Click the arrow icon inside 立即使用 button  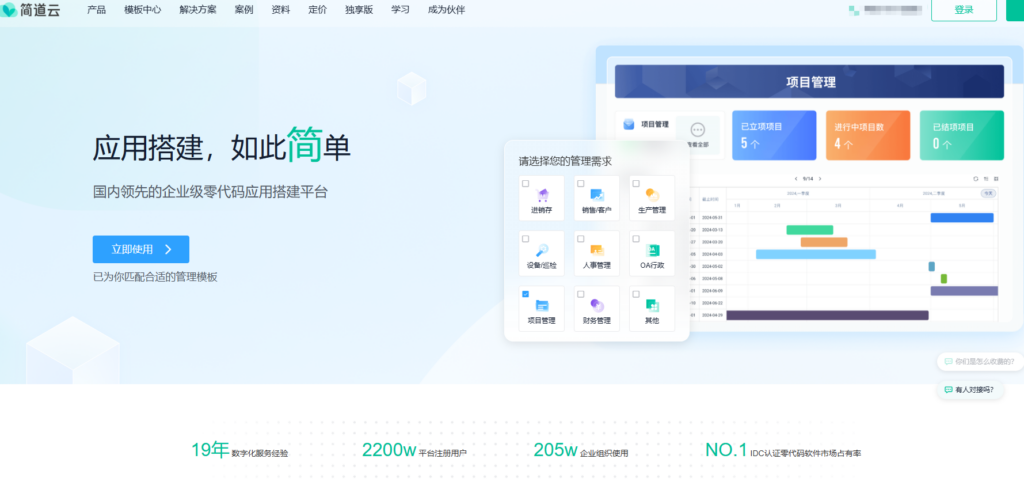pyautogui.click(x=168, y=249)
